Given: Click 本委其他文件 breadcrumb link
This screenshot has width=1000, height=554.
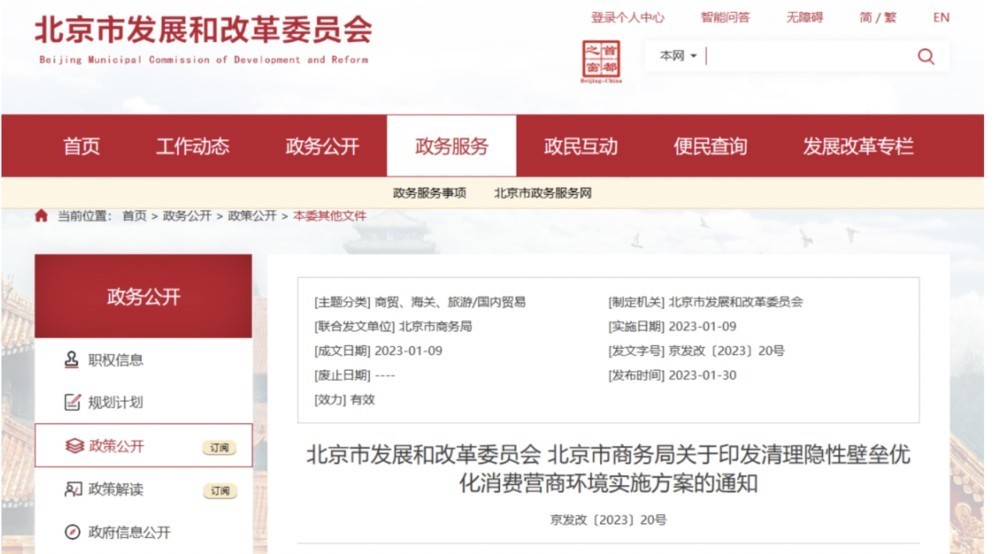Looking at the screenshot, I should click(330, 216).
